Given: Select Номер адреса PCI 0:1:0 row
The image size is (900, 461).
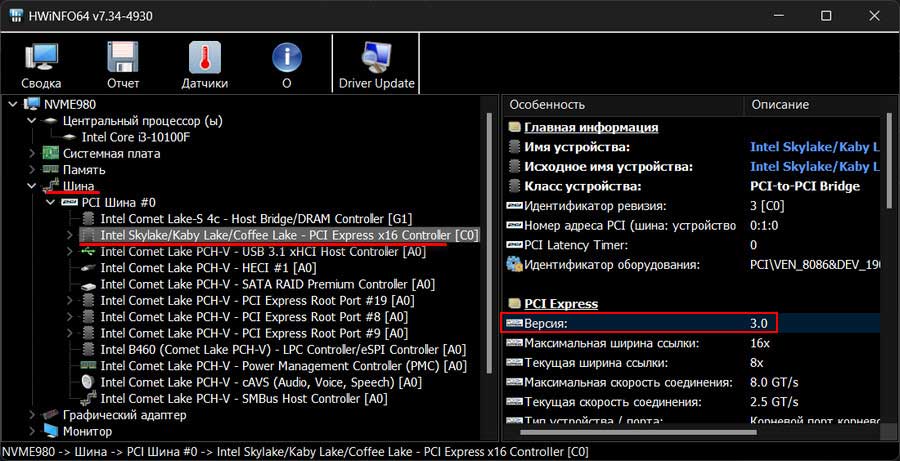Looking at the screenshot, I should click(x=691, y=225).
